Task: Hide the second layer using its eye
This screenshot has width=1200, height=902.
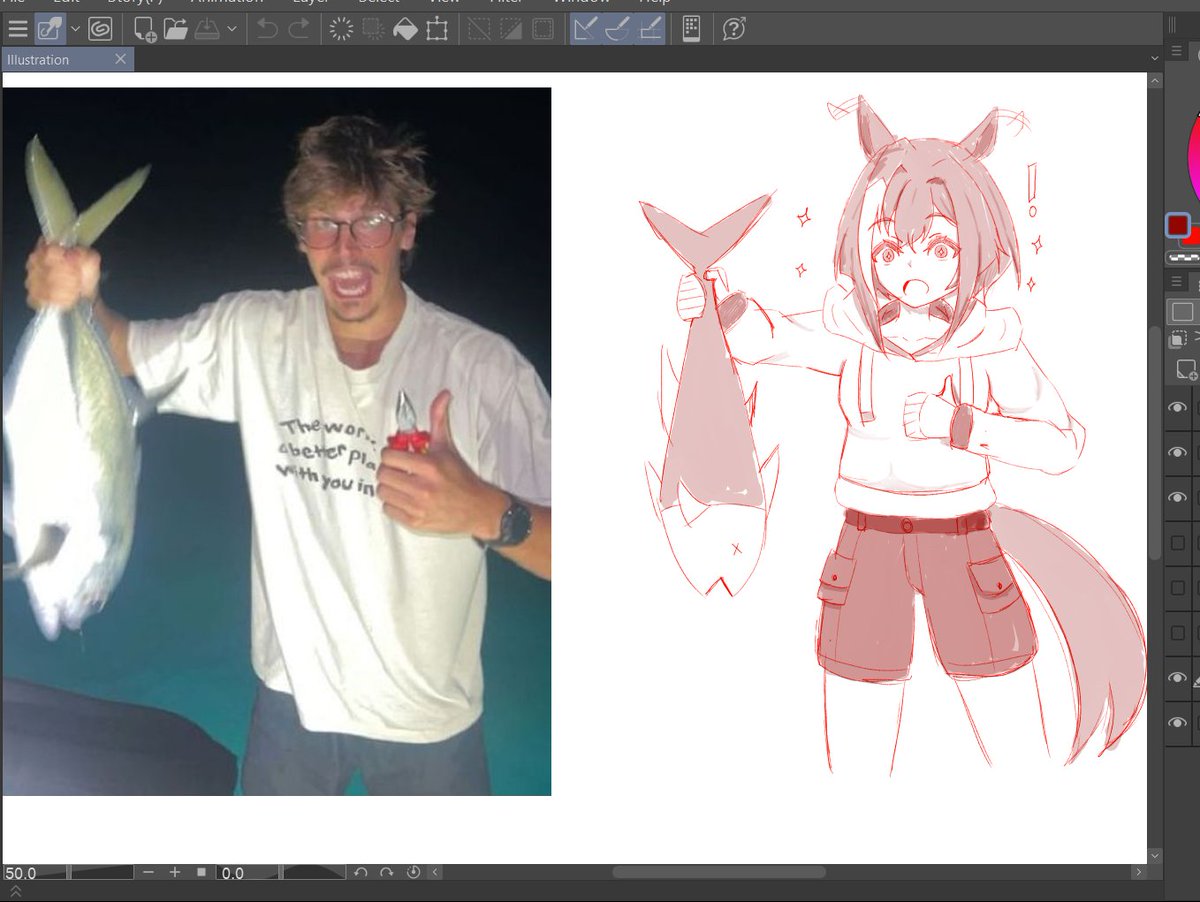Action: (1178, 452)
